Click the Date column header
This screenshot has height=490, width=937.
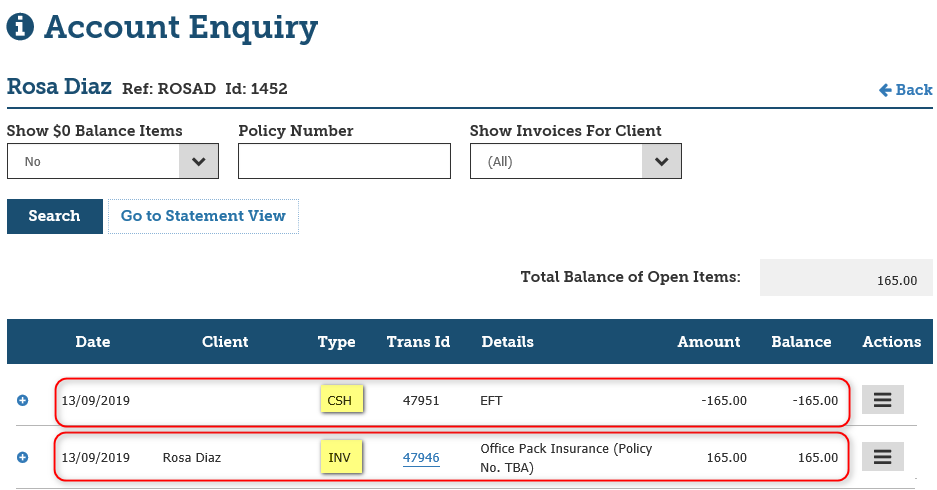click(93, 342)
